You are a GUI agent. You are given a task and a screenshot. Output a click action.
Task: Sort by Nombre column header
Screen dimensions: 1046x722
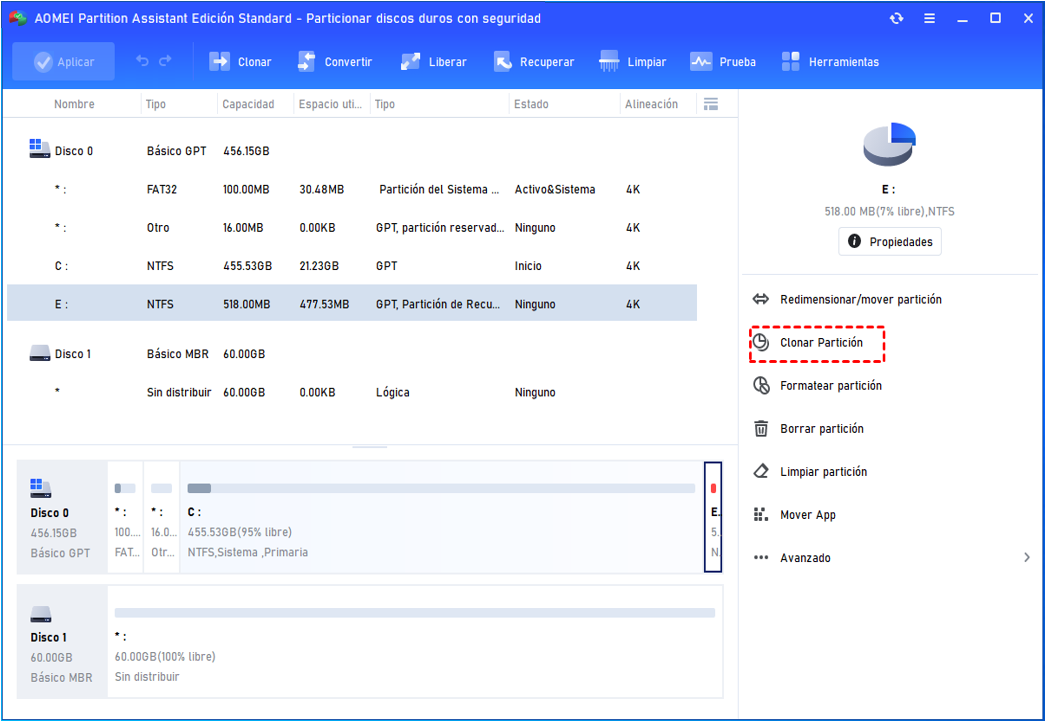point(74,104)
